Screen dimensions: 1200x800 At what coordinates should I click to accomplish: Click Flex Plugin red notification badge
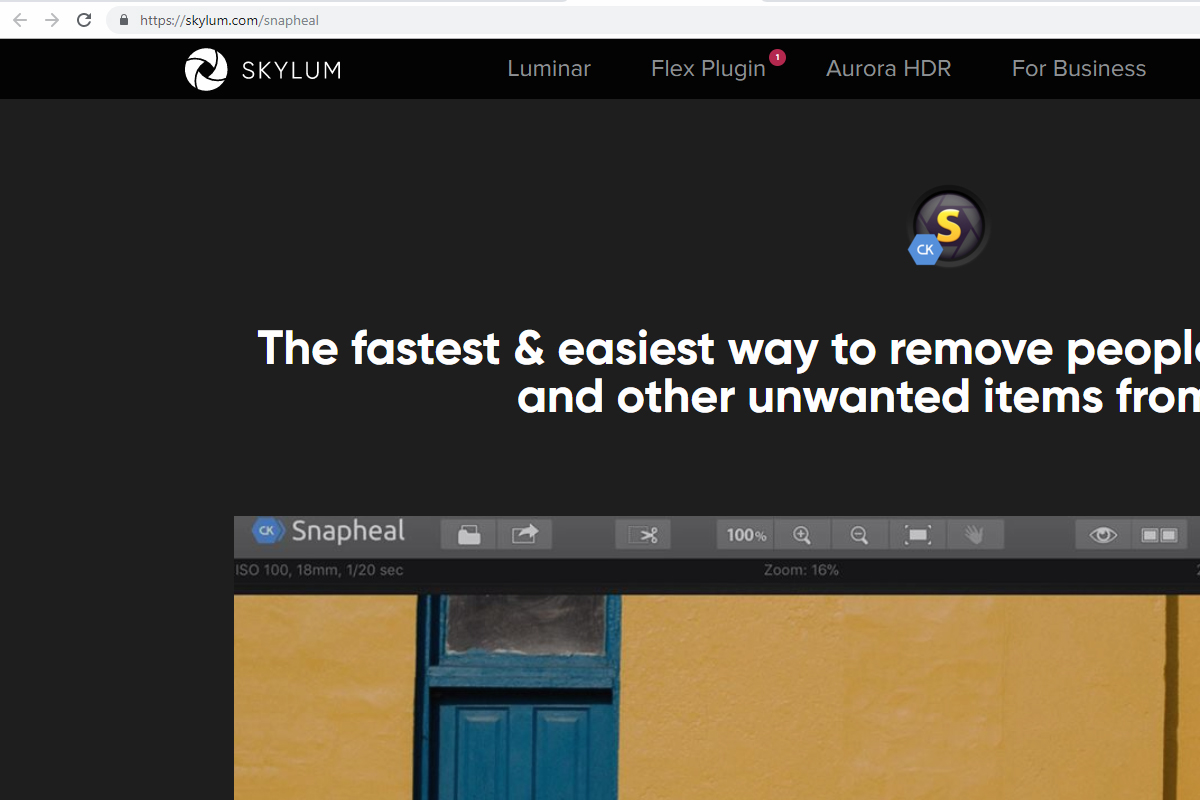(777, 57)
